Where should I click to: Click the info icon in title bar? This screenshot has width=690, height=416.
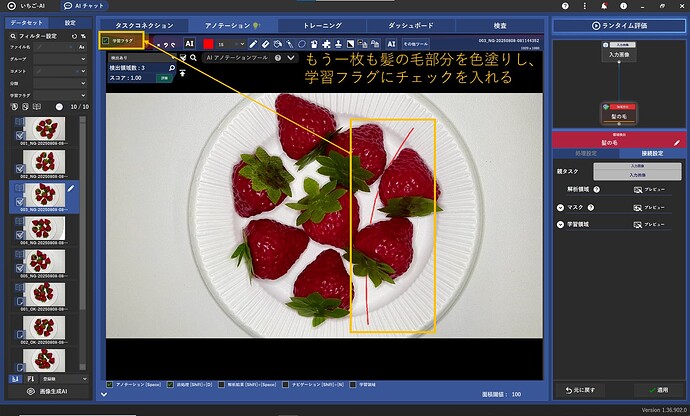[623, 6]
